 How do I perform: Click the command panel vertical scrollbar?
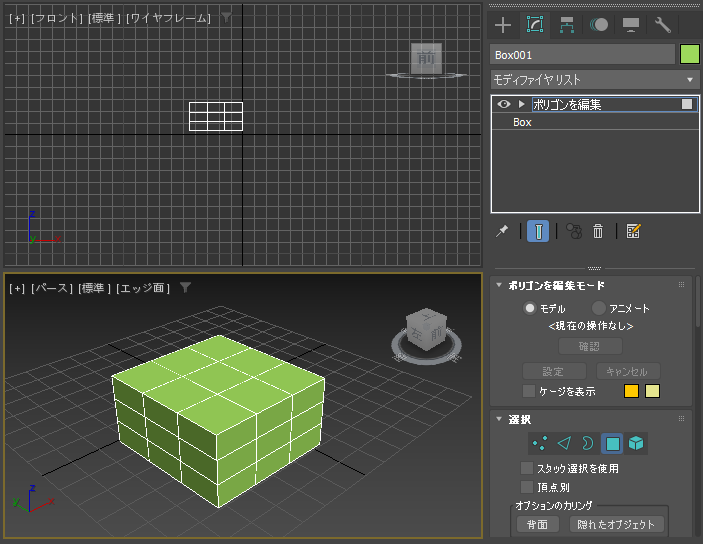pos(698,301)
